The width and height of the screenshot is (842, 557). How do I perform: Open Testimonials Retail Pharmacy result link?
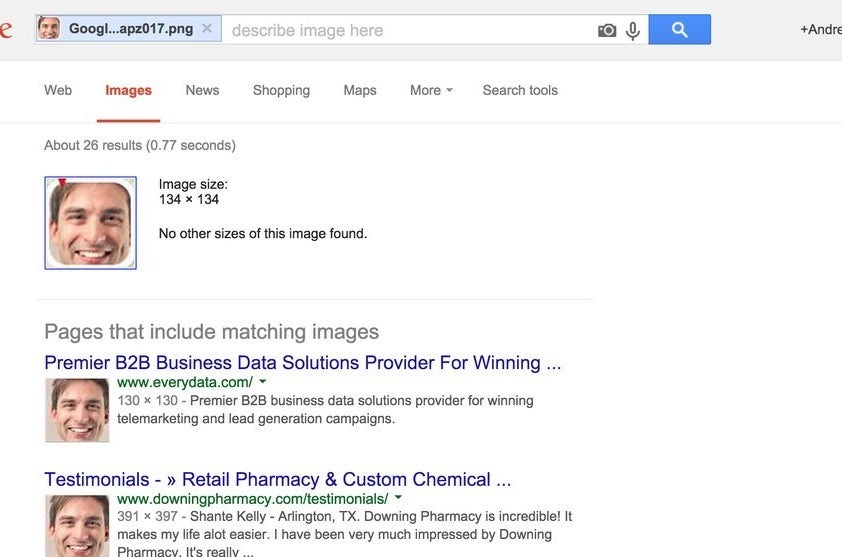click(x=278, y=479)
